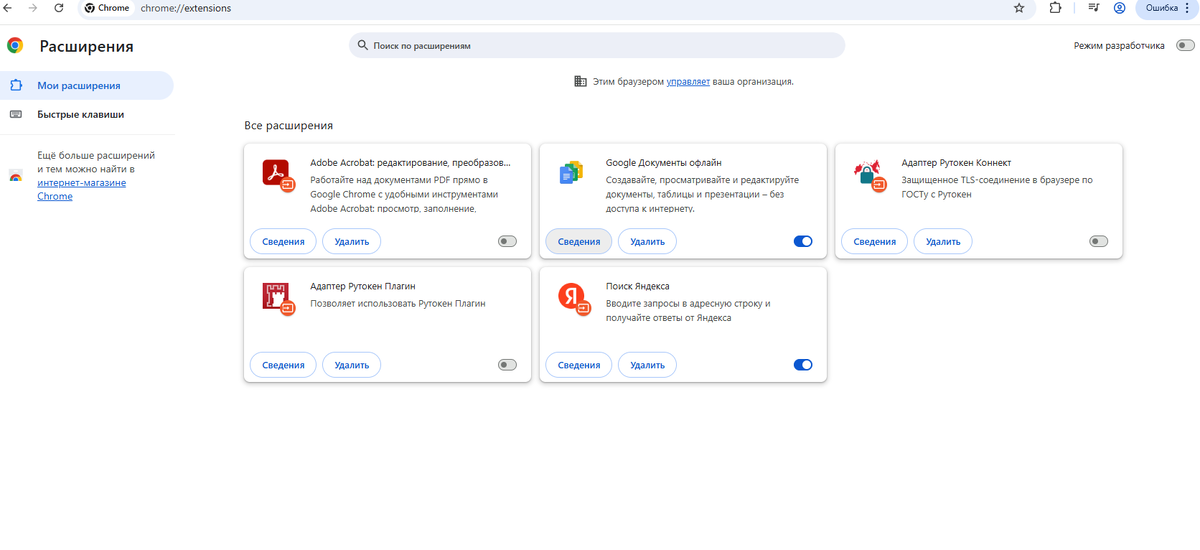Open the Chrome profile avatar icon
The width and height of the screenshot is (1200, 550).
tap(1119, 8)
